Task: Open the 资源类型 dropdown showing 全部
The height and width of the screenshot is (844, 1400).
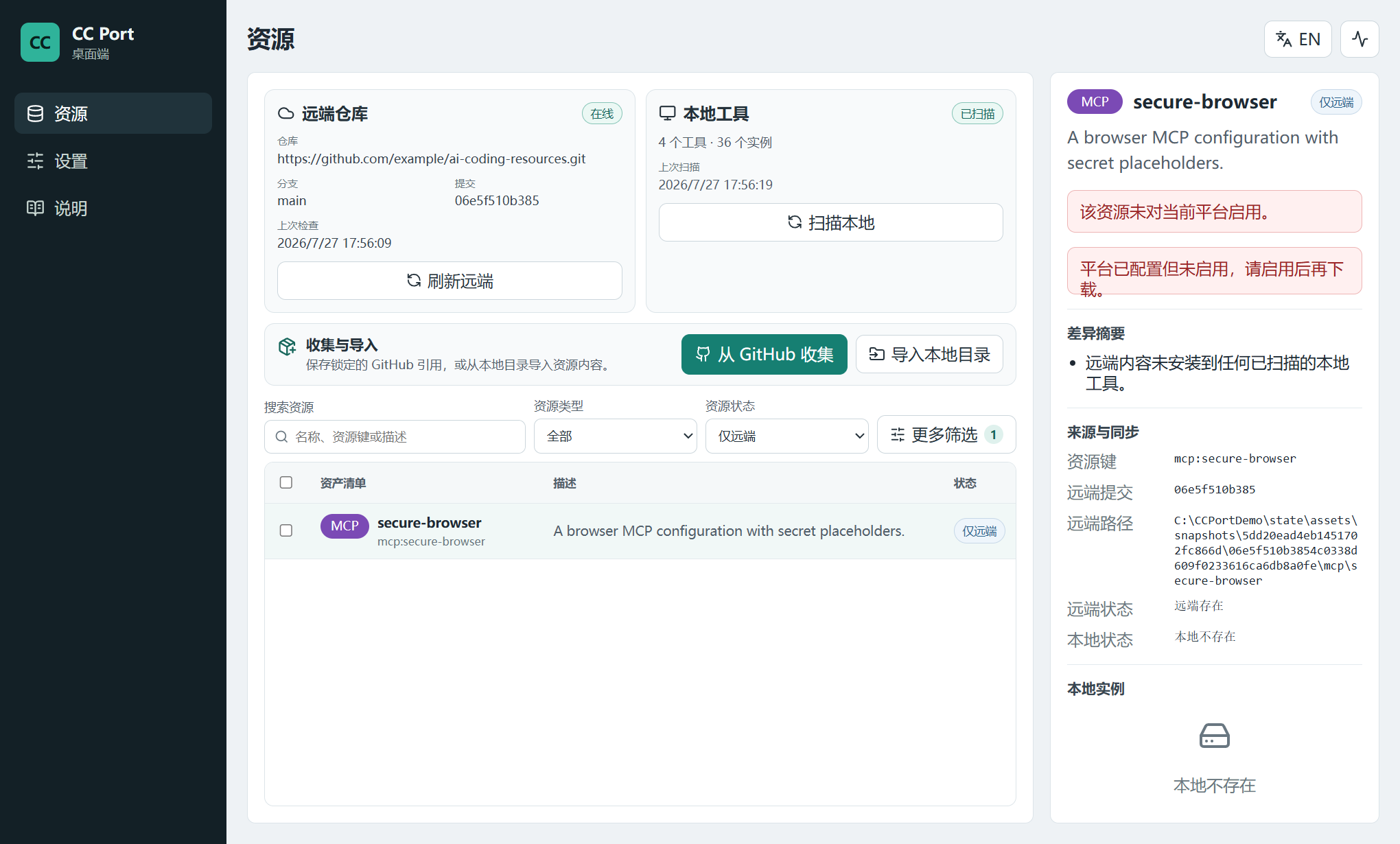Action: 616,436
